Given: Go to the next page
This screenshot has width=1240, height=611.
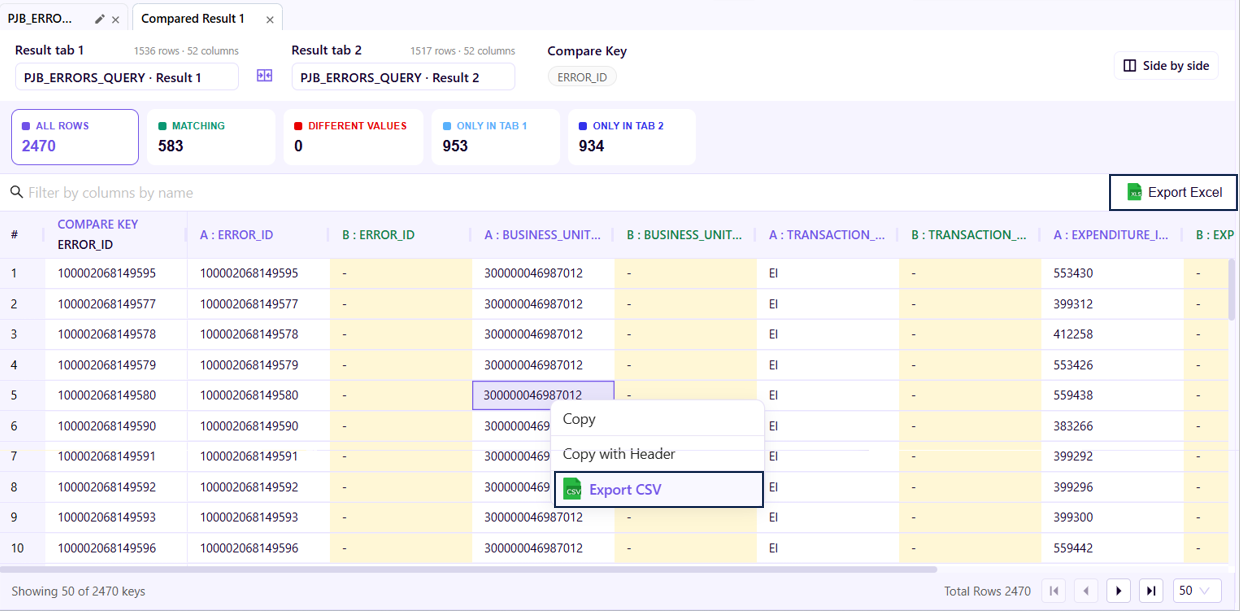Looking at the screenshot, I should click(x=1119, y=591).
